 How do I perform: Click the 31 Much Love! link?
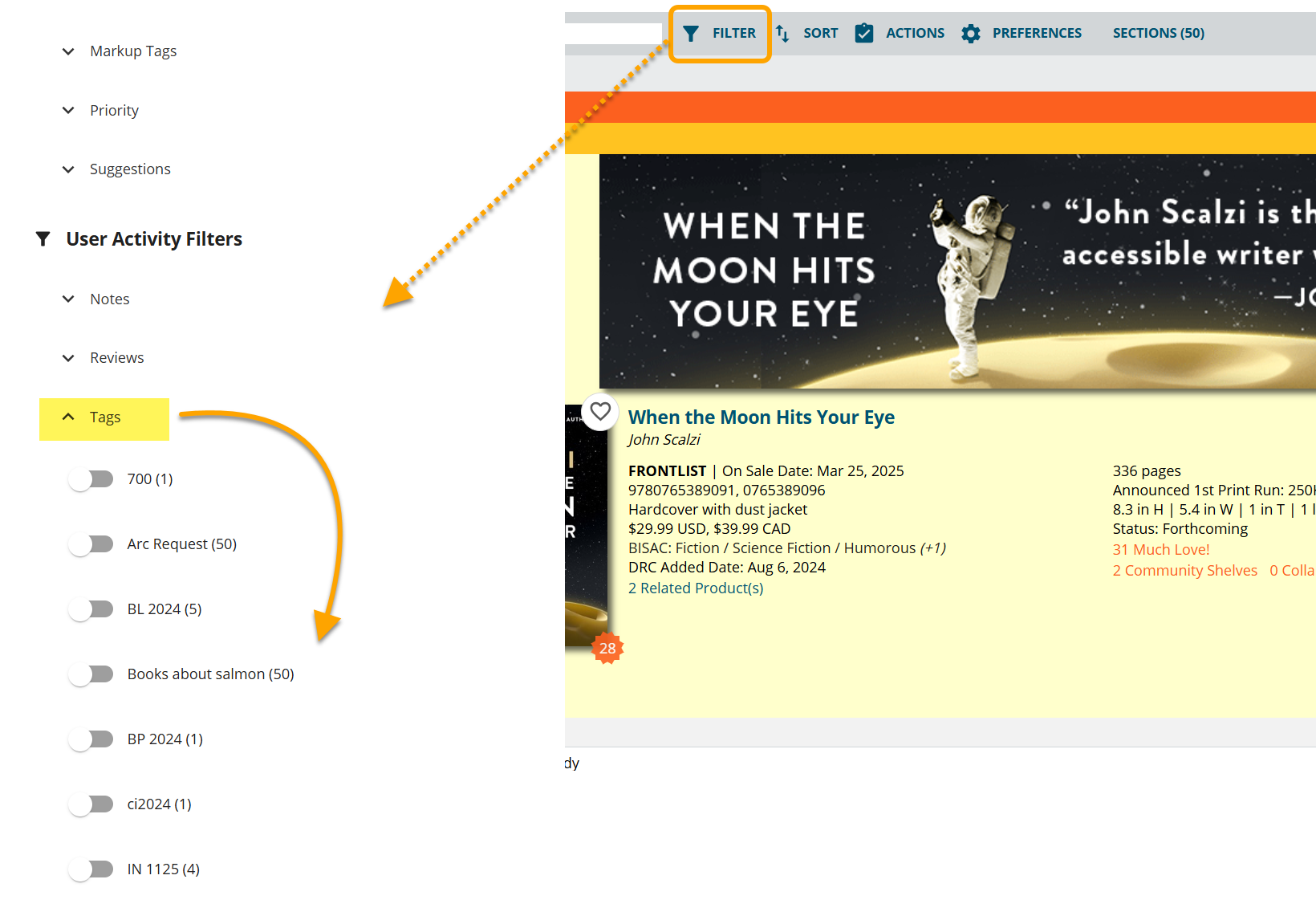coord(1160,550)
